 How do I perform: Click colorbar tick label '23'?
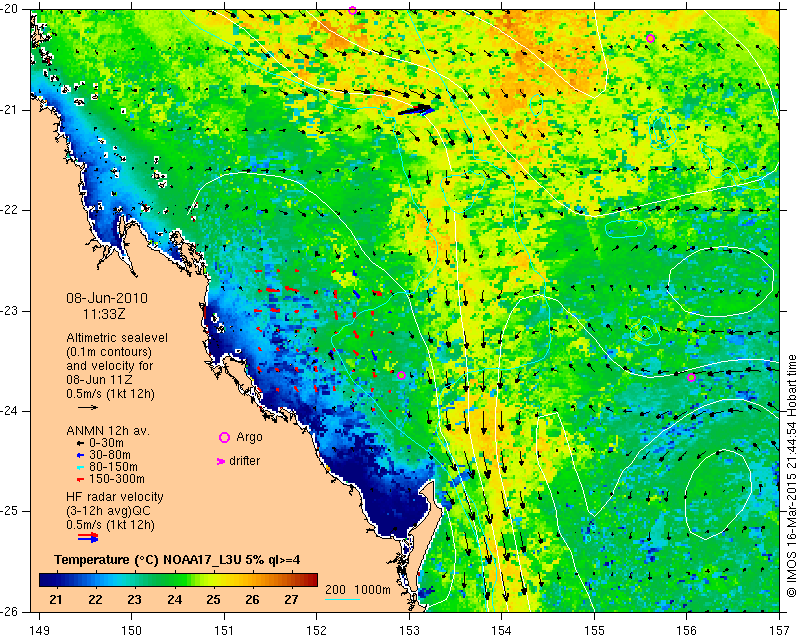(x=134, y=600)
